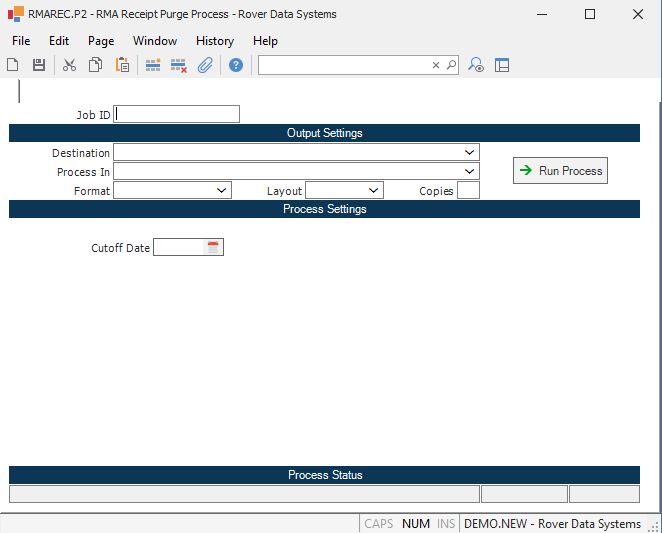The width and height of the screenshot is (662, 533).
Task: Open the File menu
Action: [21, 41]
